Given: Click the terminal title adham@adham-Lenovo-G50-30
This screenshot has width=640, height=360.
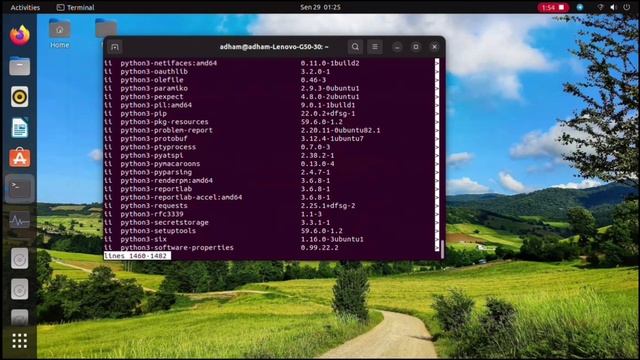Looking at the screenshot, I should click(274, 47).
